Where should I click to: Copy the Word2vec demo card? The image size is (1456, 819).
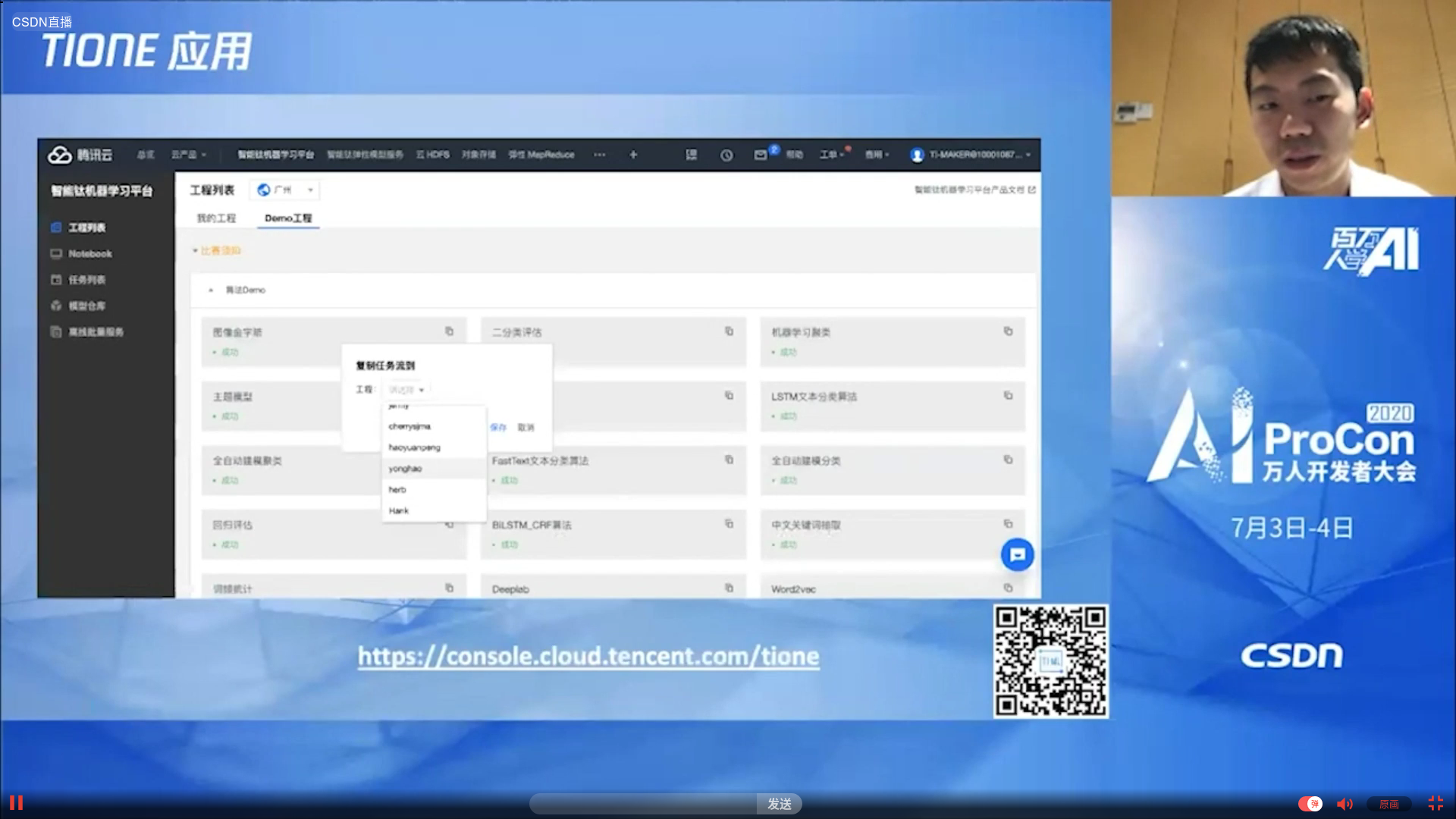coord(1008,588)
